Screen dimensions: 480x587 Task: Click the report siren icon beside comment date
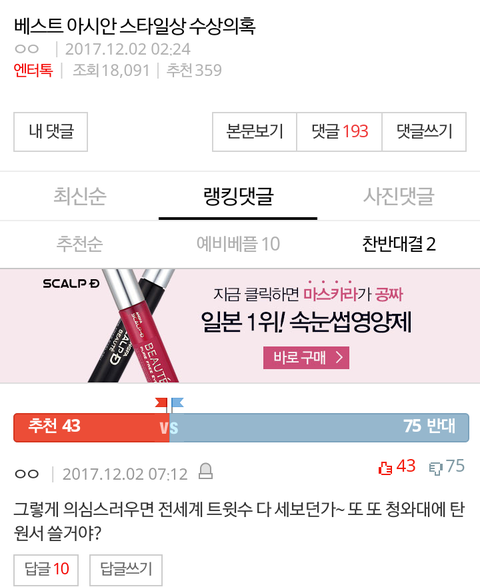[x=206, y=471]
